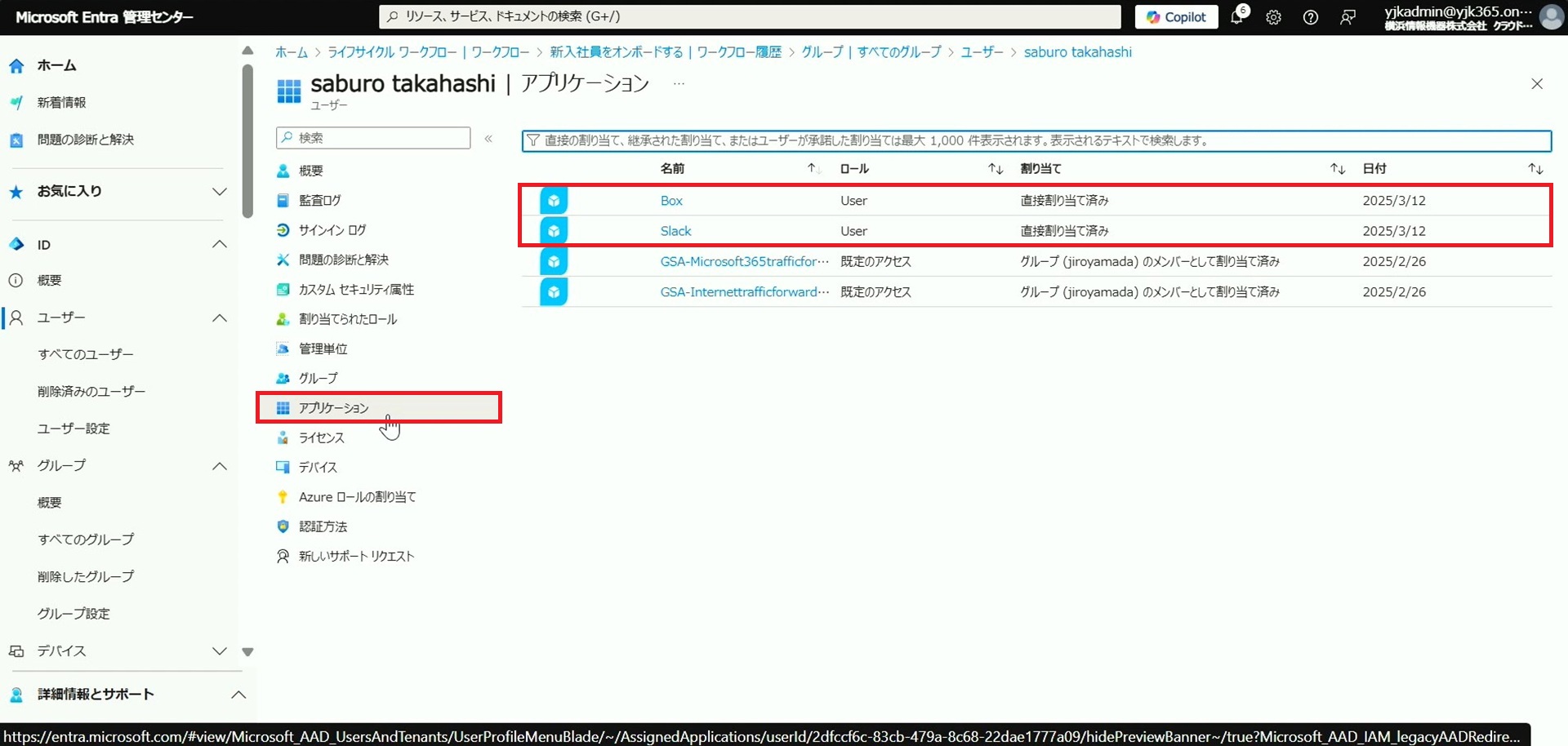
Task: Collapse the ユーザー section in sidebar
Action: tap(219, 318)
